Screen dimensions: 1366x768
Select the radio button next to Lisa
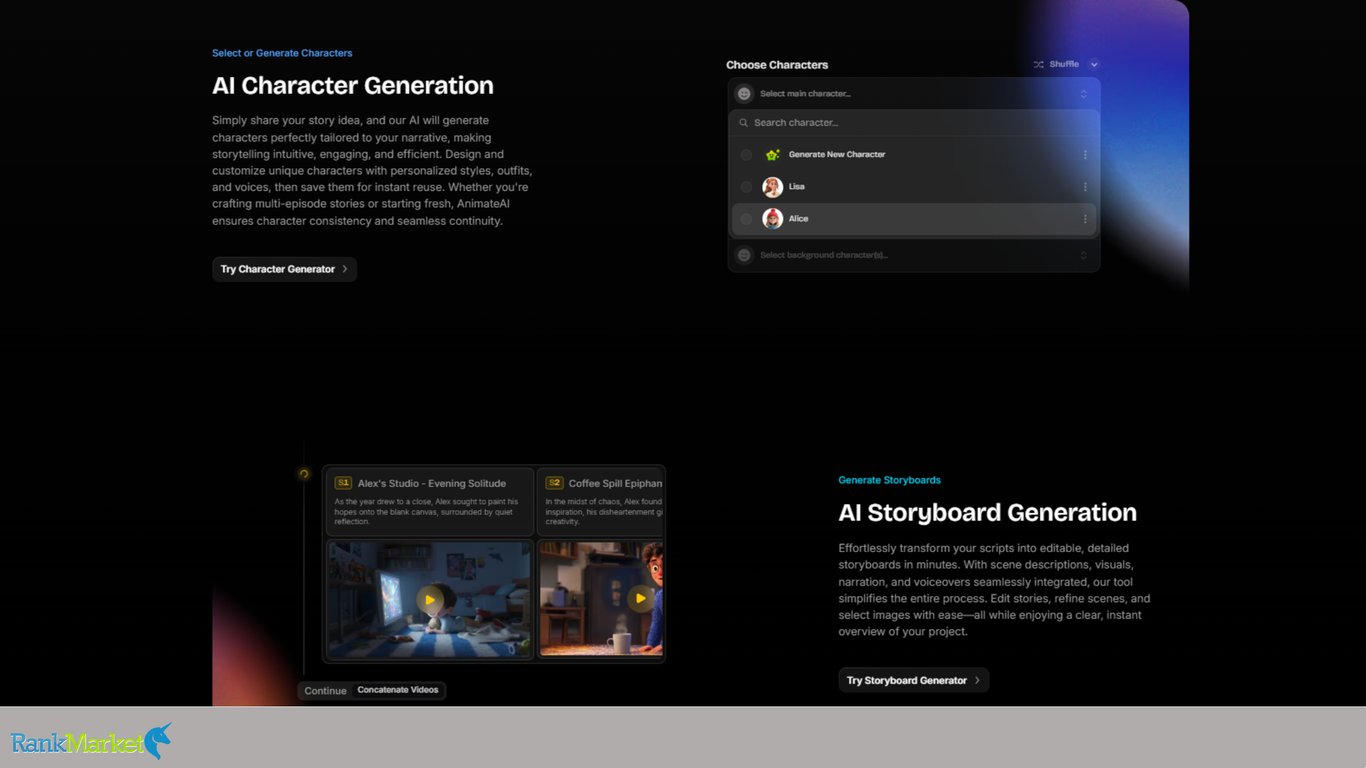click(746, 187)
